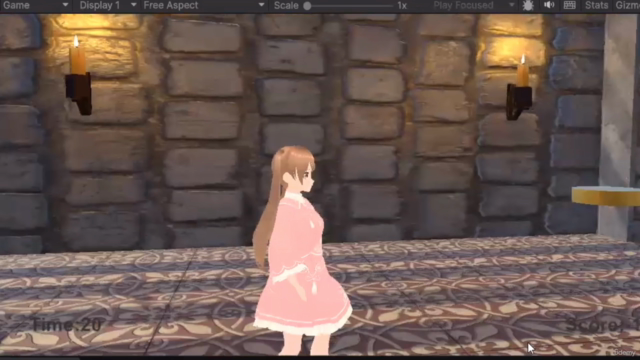
Task: Click the Time:20 text in game
Action: [x=67, y=325]
